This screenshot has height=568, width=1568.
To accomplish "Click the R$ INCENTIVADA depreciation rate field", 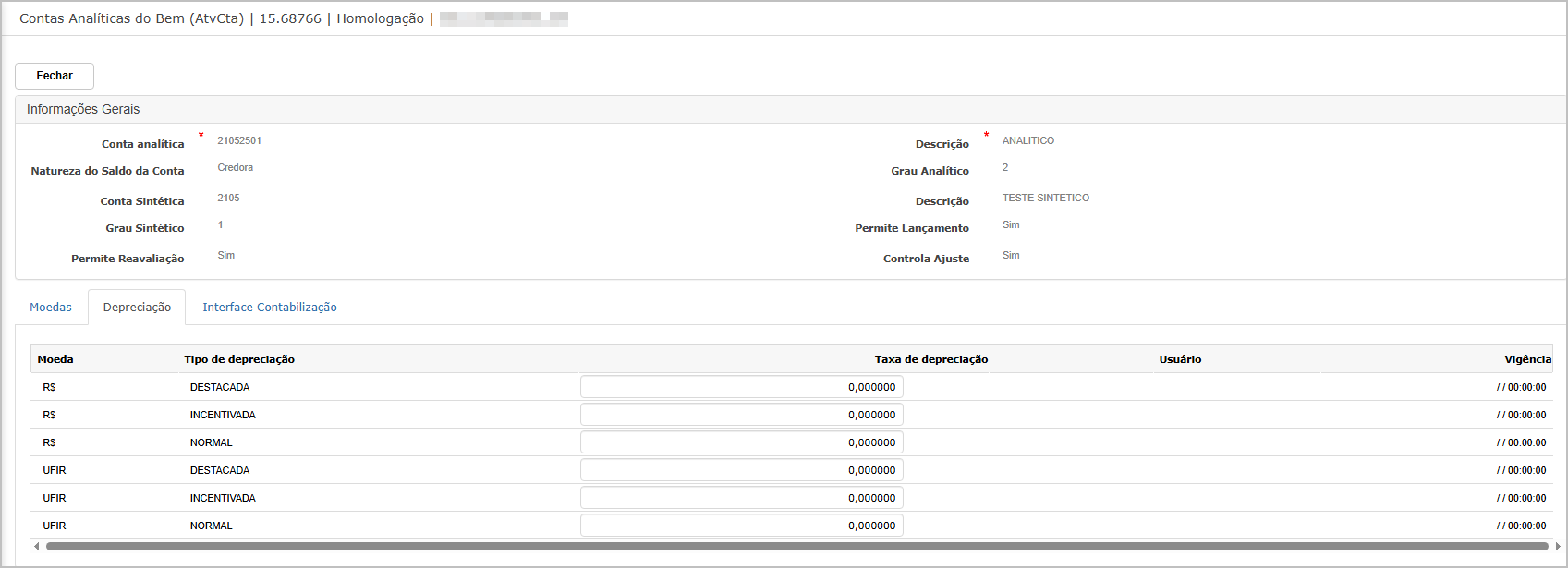I will (x=742, y=415).
